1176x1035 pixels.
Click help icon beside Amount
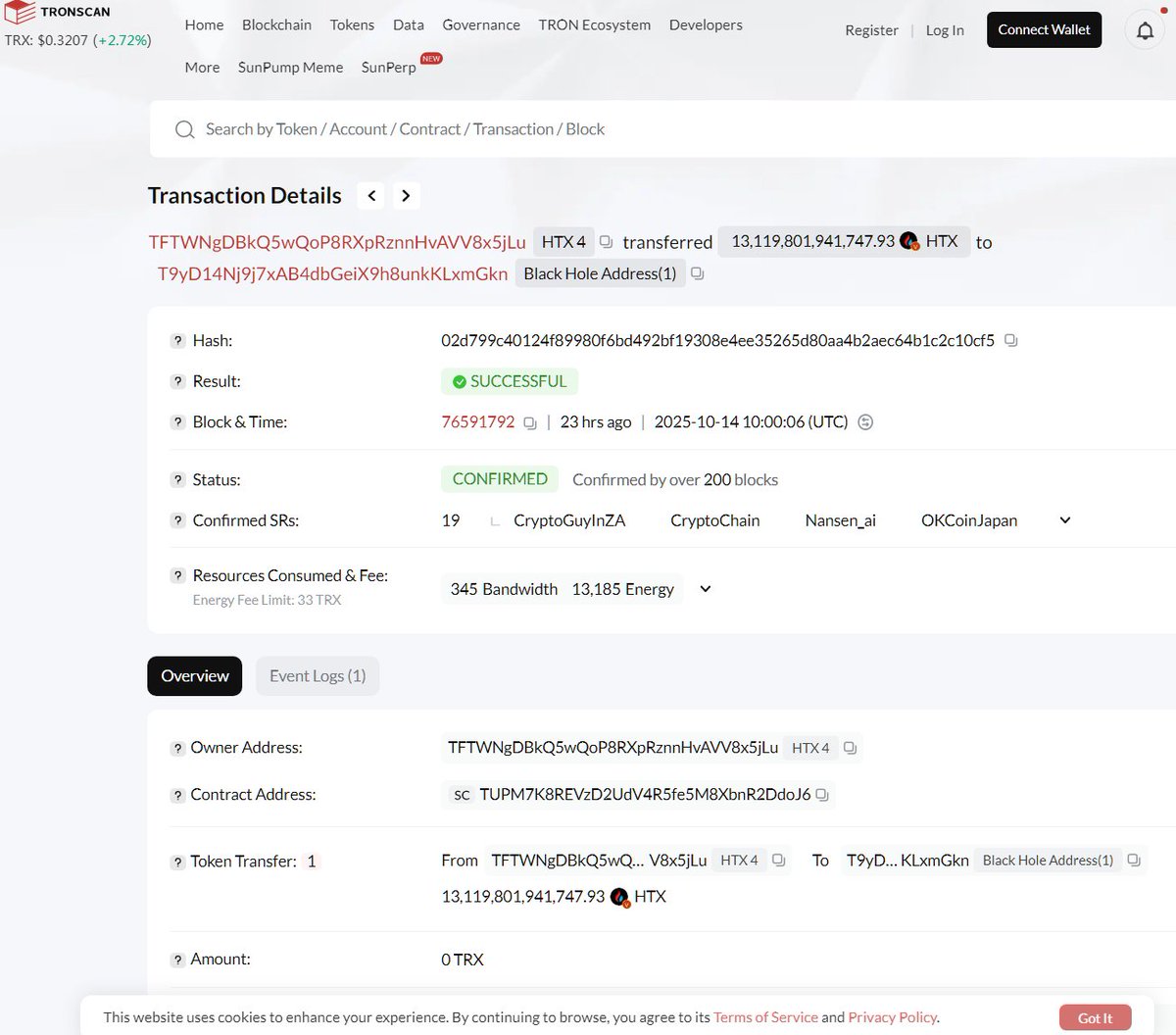point(177,961)
